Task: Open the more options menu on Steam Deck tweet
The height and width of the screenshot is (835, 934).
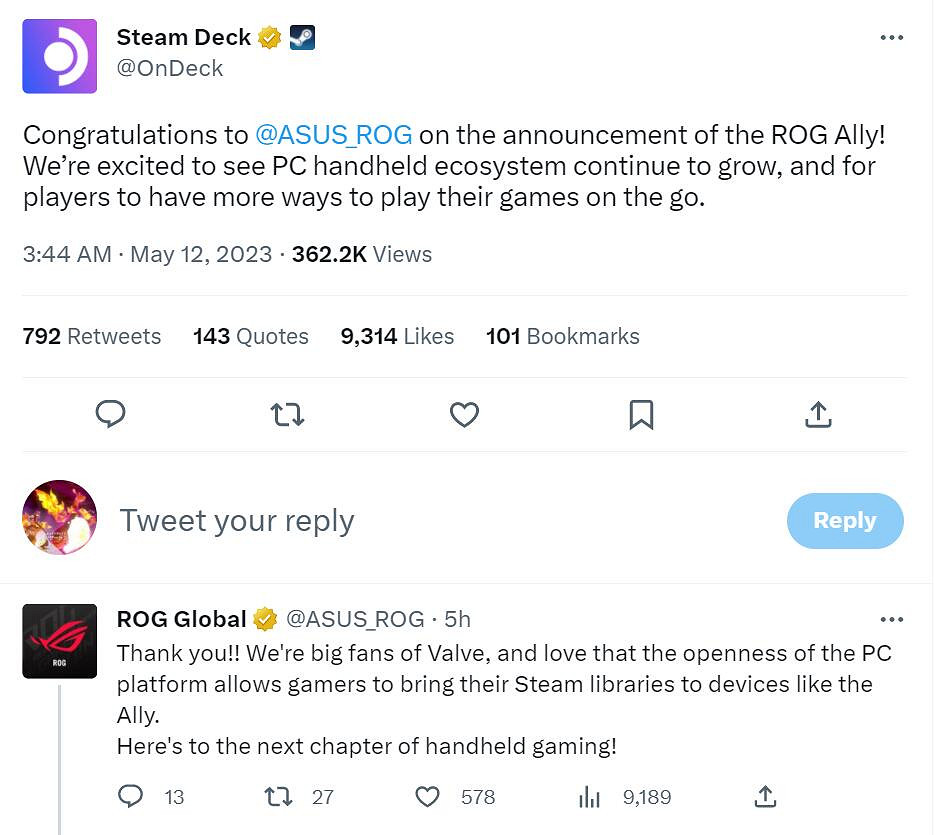Action: [891, 38]
